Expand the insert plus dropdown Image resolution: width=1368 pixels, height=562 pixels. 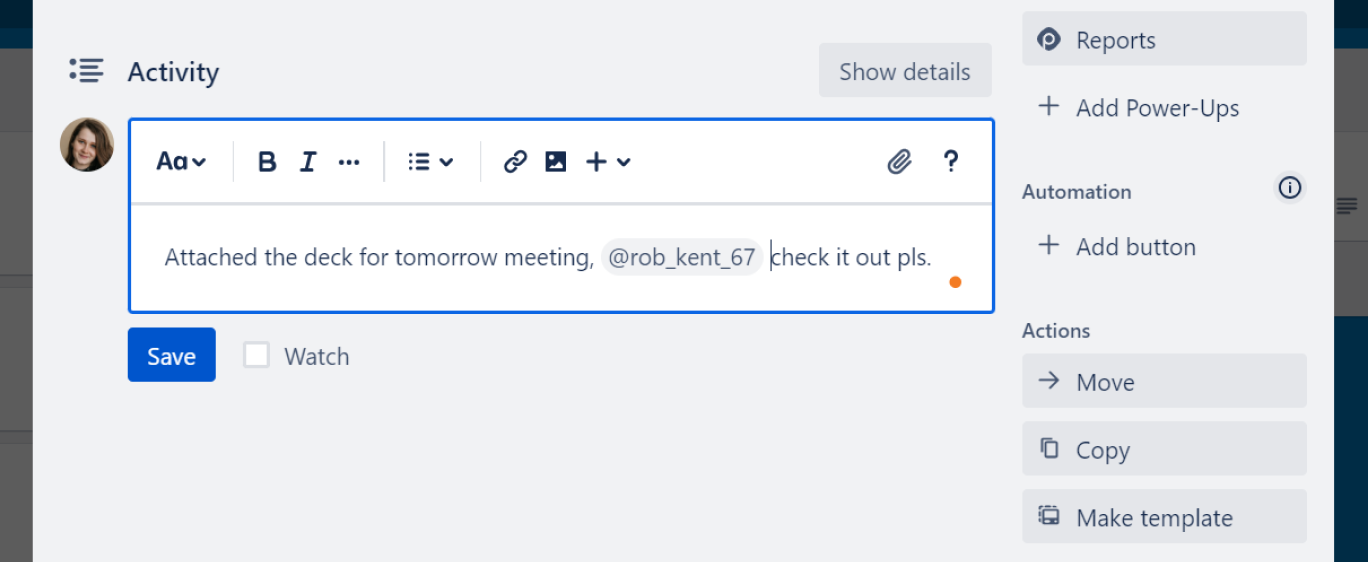pyautogui.click(x=608, y=162)
